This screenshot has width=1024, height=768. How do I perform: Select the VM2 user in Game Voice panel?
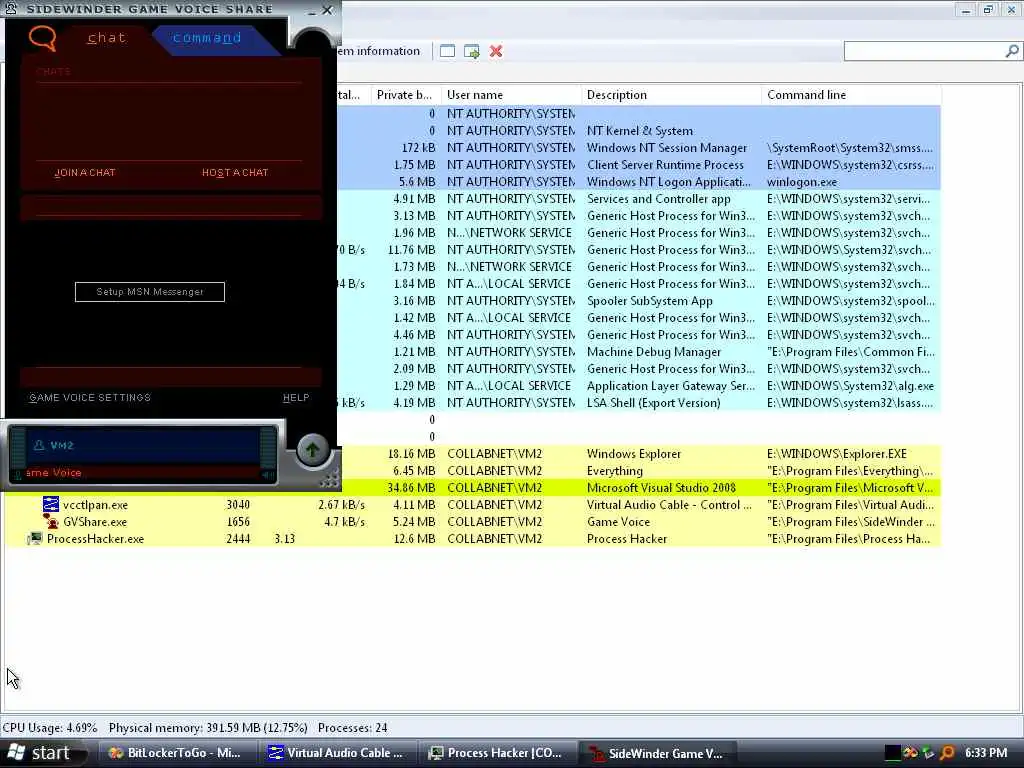point(61,445)
